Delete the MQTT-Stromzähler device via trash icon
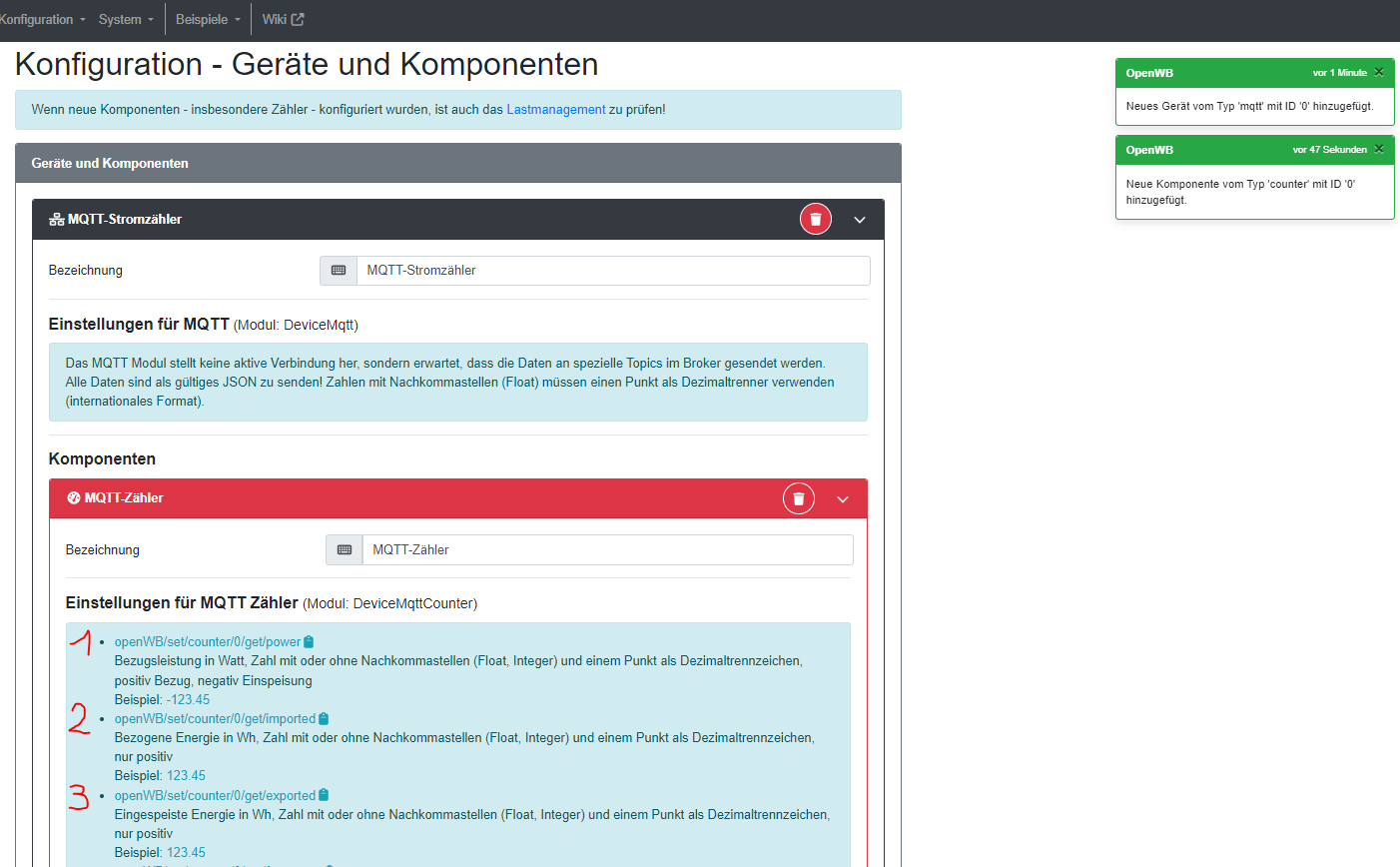The image size is (1400, 867). (x=816, y=219)
